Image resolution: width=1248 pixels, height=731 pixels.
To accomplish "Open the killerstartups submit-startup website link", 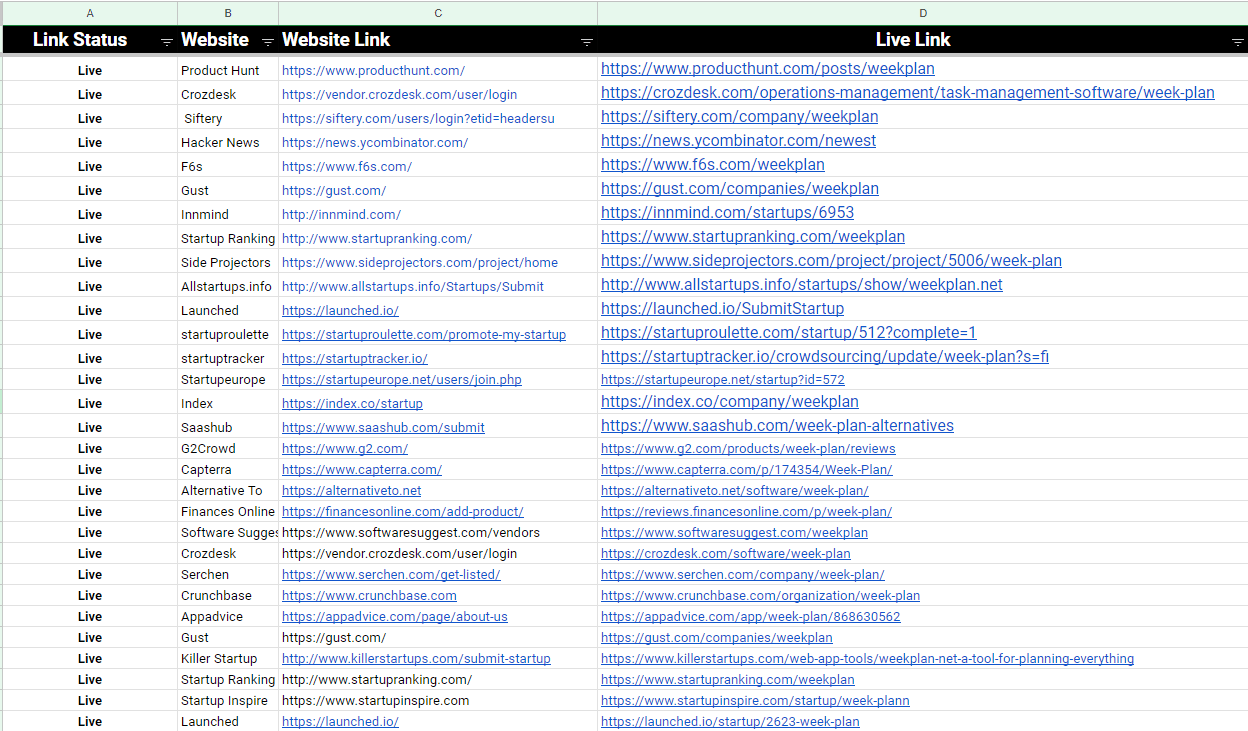I will click(x=416, y=659).
